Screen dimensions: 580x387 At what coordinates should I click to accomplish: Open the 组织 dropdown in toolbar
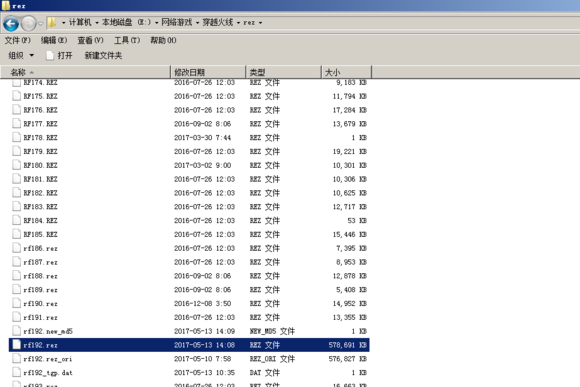(x=21, y=55)
